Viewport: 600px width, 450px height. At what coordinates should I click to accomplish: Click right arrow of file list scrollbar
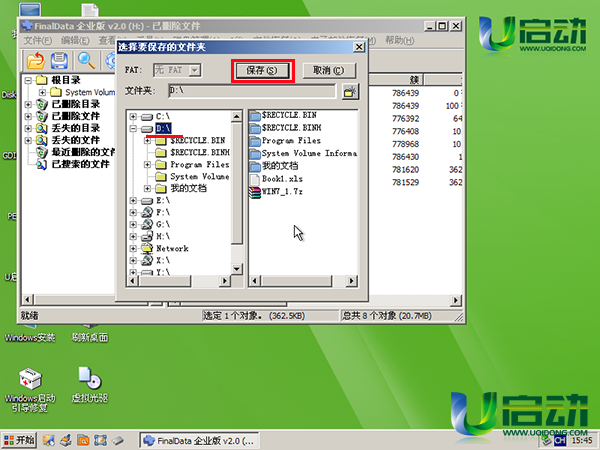(351, 281)
